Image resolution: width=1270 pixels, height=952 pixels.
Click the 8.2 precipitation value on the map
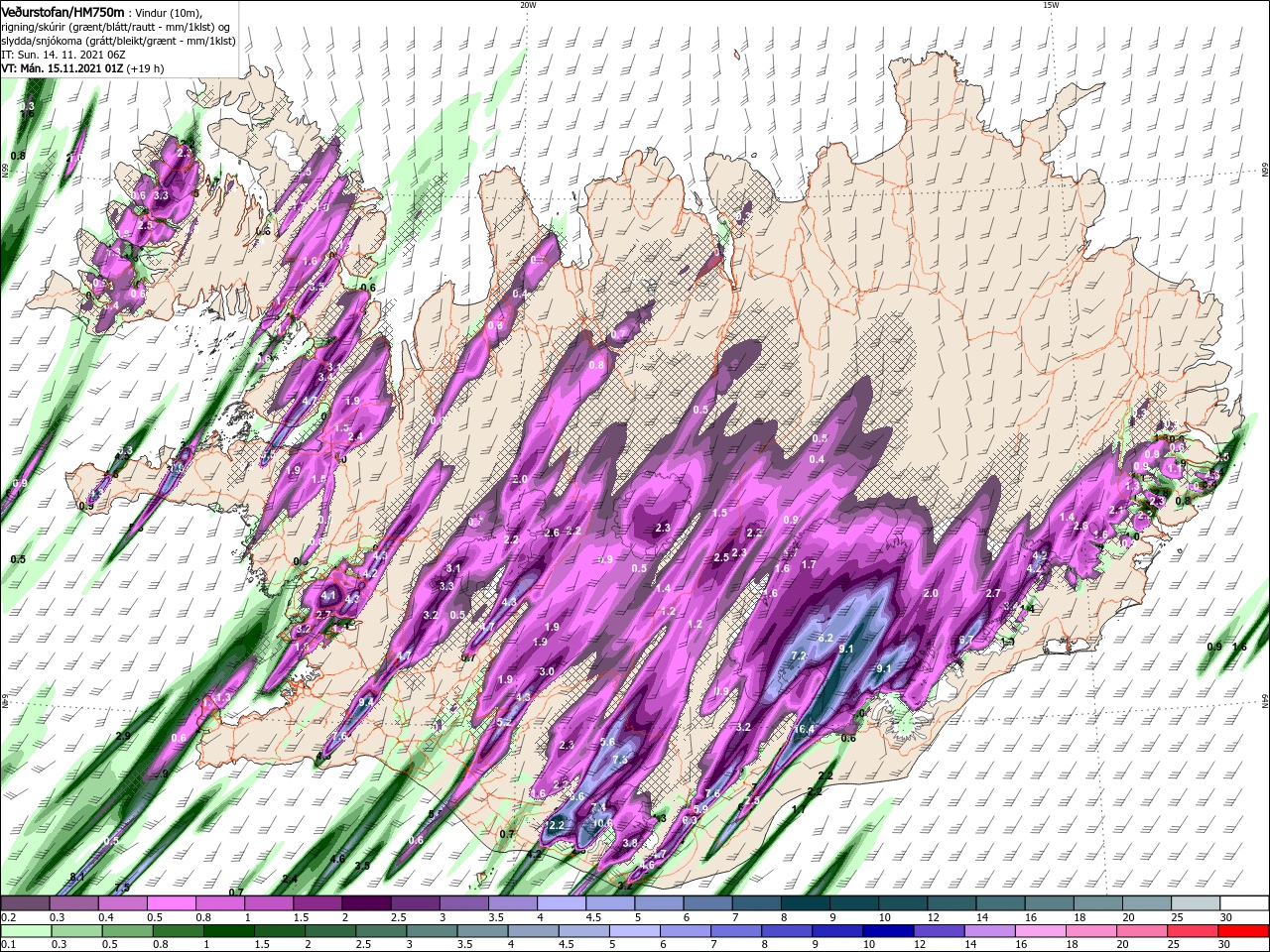(x=825, y=639)
